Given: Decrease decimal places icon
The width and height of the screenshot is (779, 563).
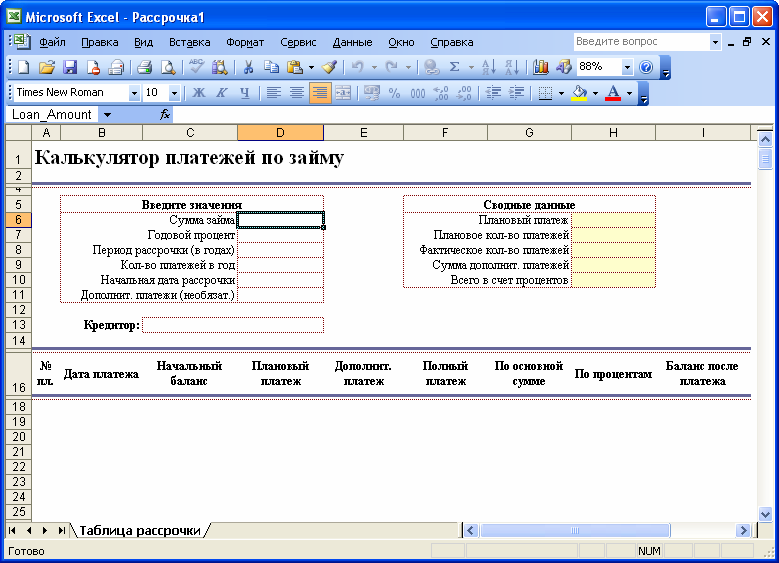Looking at the screenshot, I should (x=464, y=93).
